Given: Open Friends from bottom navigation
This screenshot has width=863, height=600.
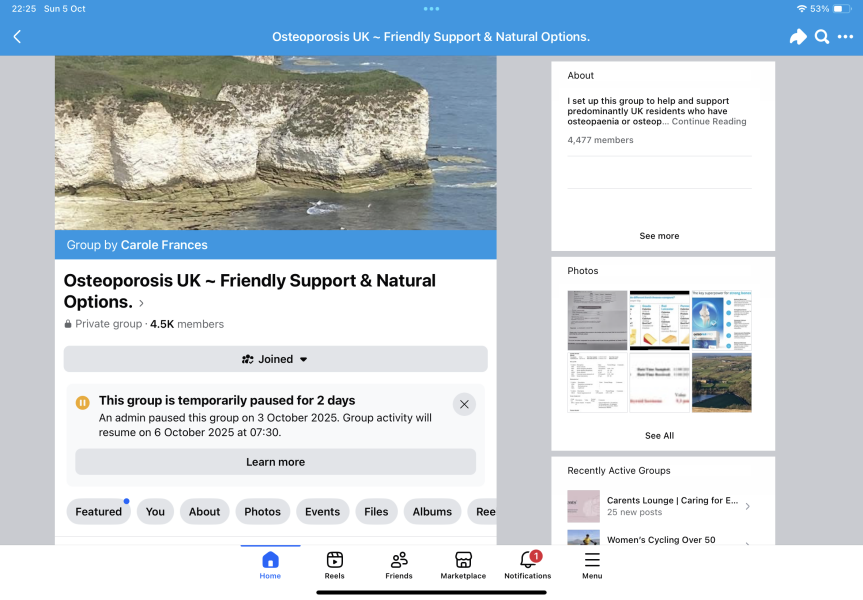Looking at the screenshot, I should (x=399, y=565).
